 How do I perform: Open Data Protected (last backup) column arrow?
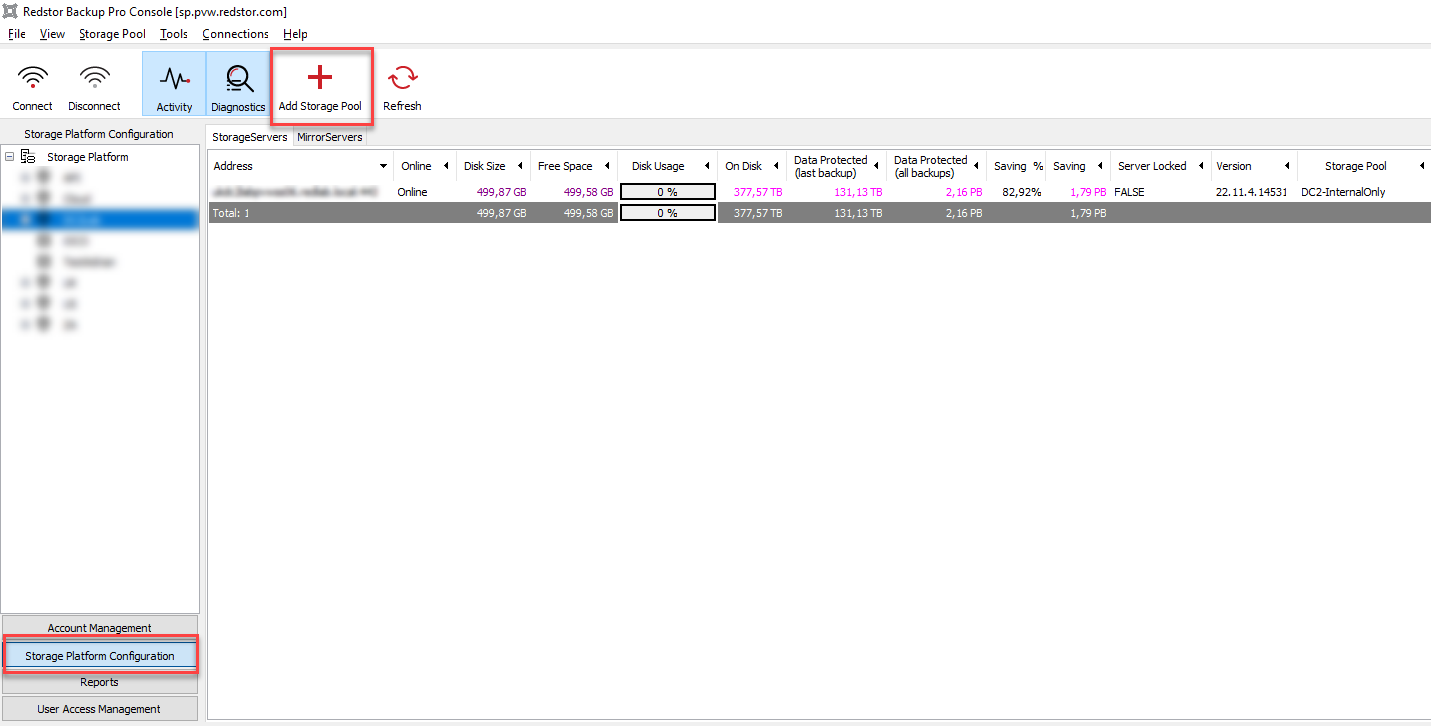point(876,166)
